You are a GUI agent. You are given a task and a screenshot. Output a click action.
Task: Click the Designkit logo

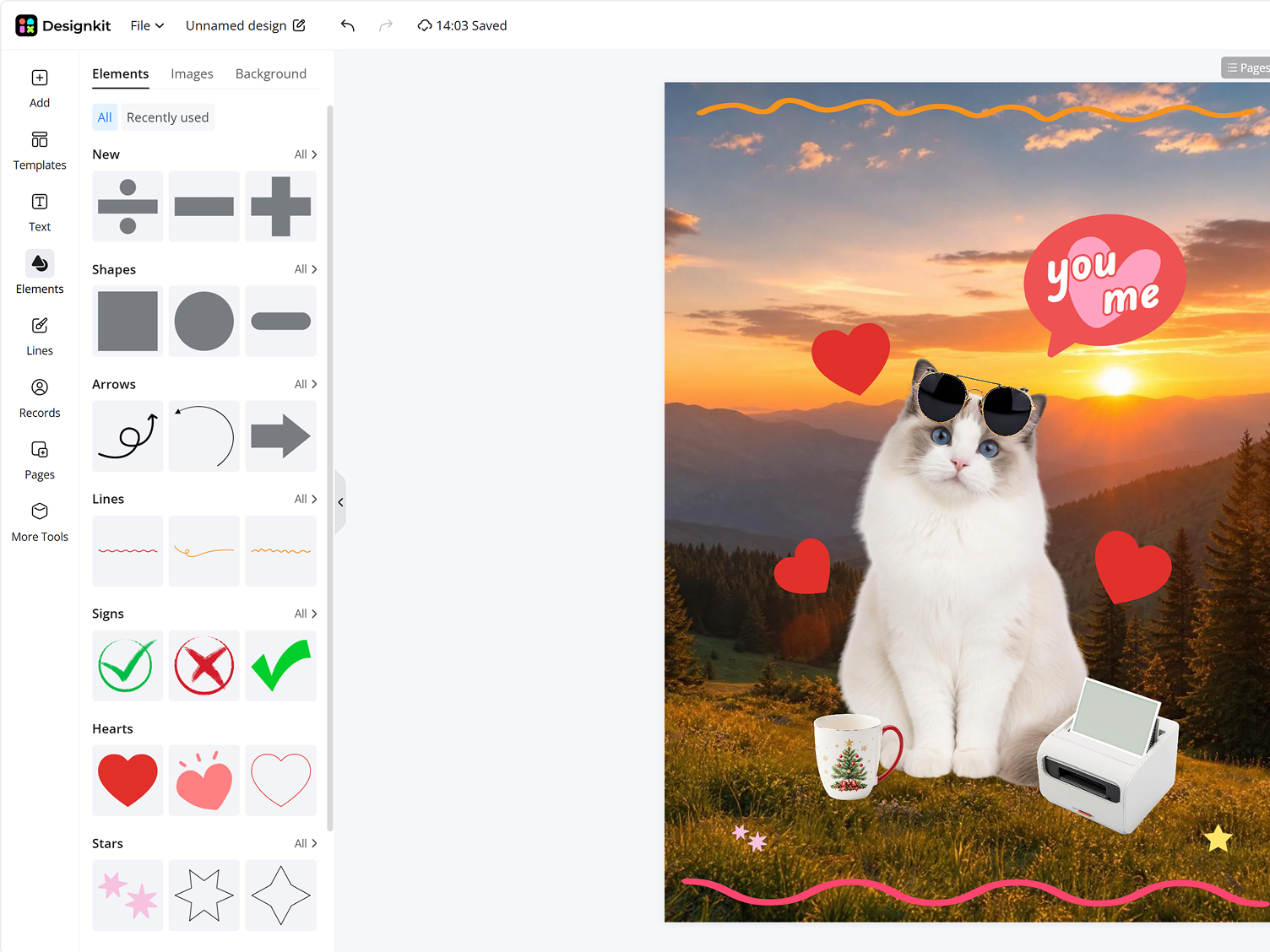[x=63, y=25]
